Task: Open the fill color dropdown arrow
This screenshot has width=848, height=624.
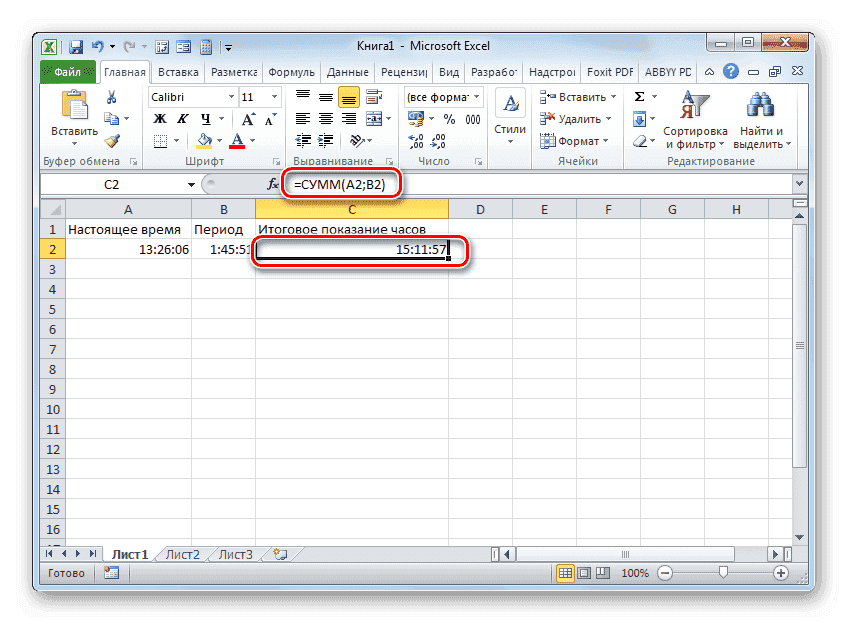Action: tap(219, 140)
